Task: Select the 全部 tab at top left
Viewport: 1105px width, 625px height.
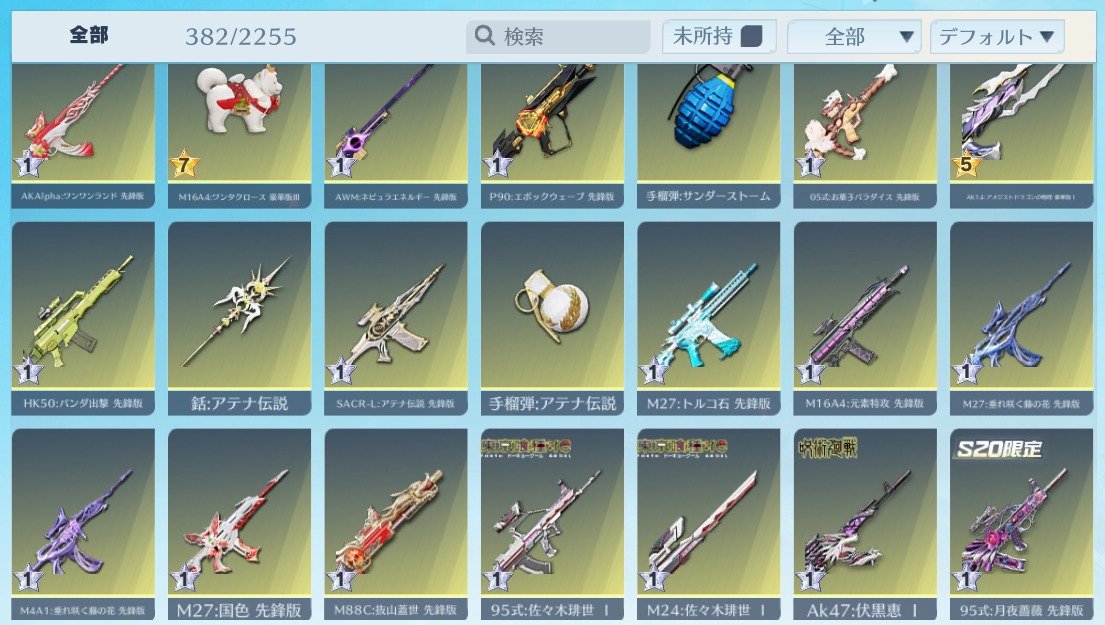Action: coord(89,35)
